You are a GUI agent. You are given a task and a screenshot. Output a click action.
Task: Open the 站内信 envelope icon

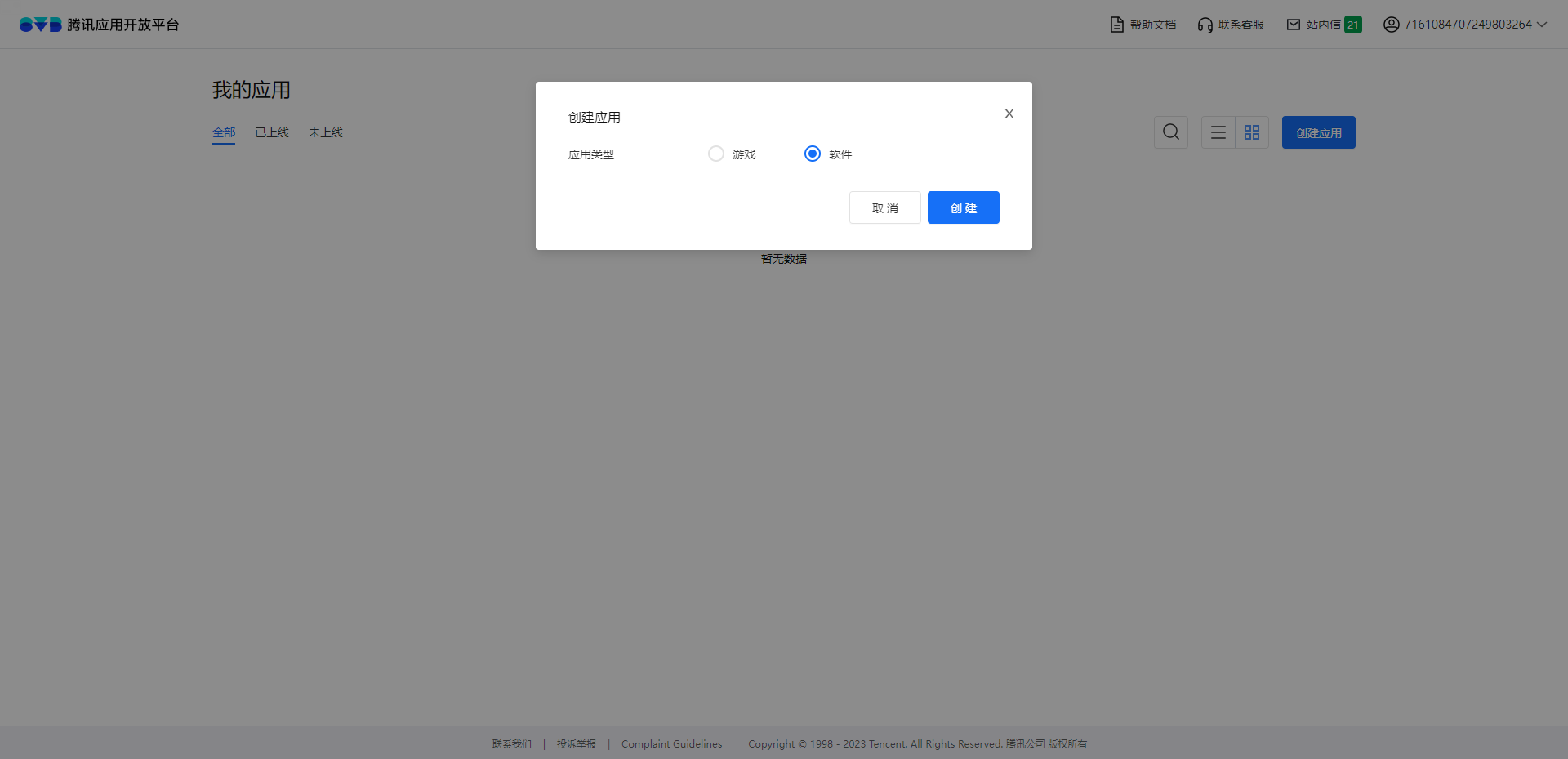[1294, 25]
